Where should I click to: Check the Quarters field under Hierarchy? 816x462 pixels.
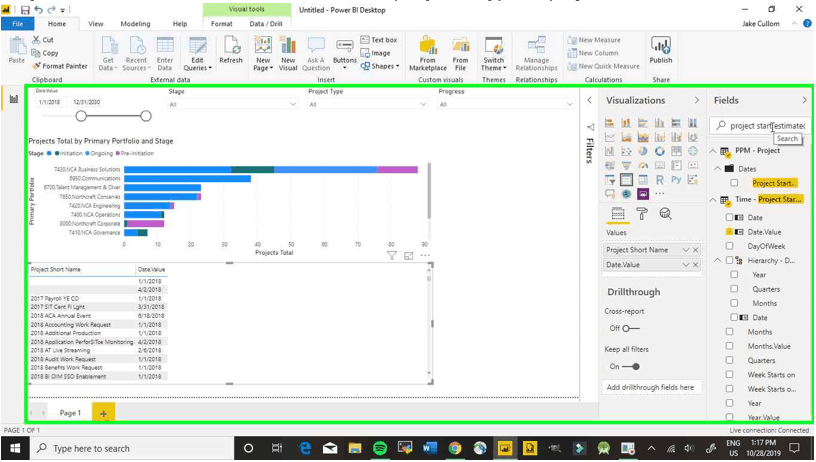click(734, 289)
